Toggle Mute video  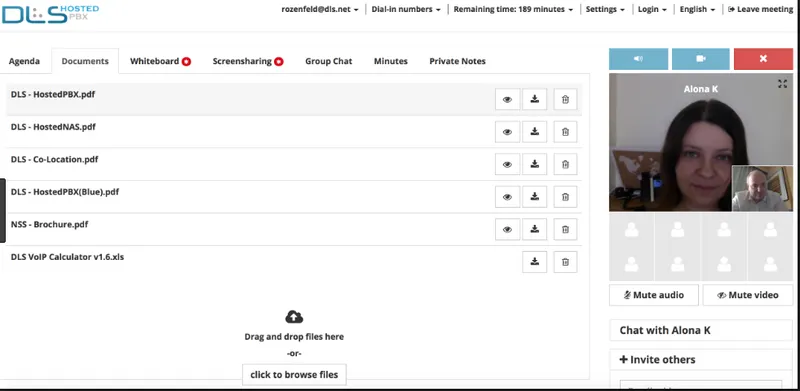point(748,295)
